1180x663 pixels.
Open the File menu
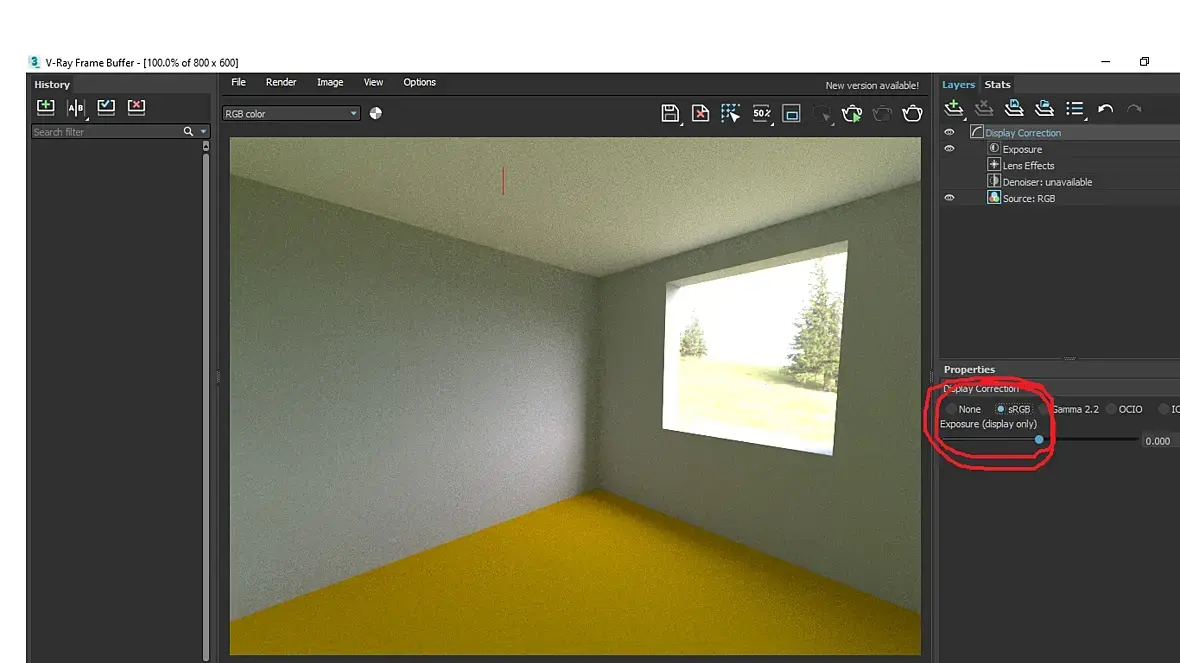coord(239,82)
